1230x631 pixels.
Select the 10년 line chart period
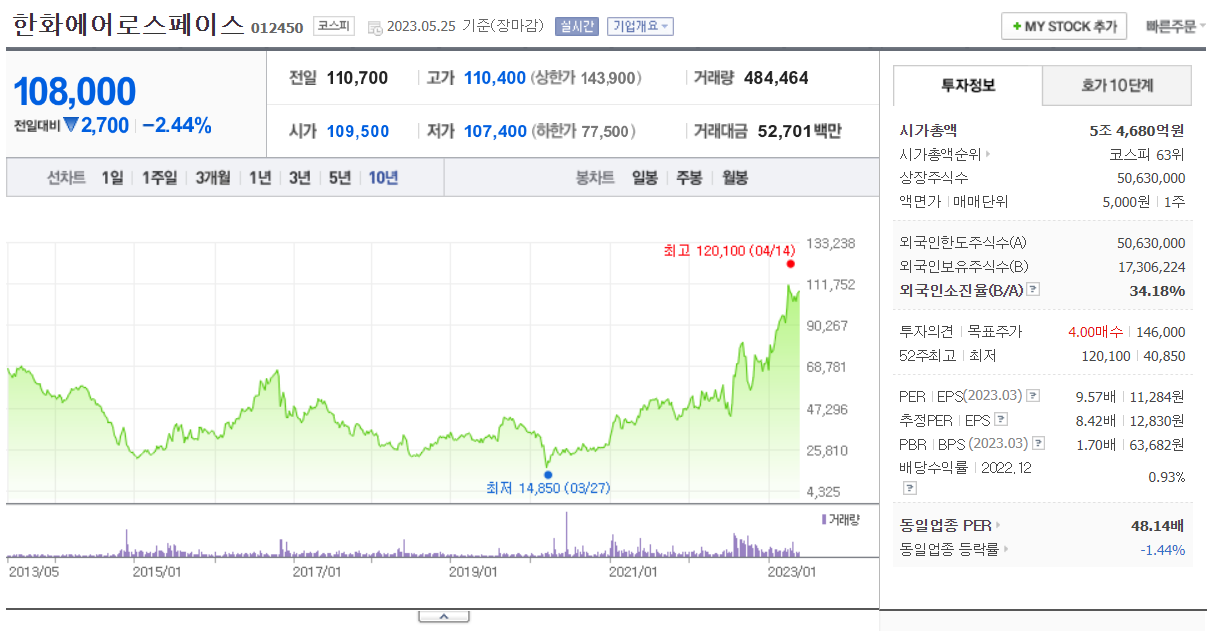pos(383,178)
